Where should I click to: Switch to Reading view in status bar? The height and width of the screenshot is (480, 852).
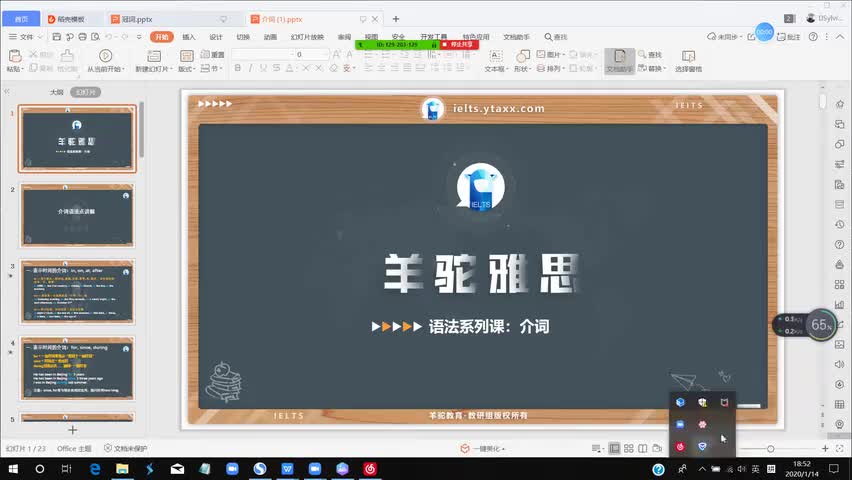pyautogui.click(x=643, y=448)
